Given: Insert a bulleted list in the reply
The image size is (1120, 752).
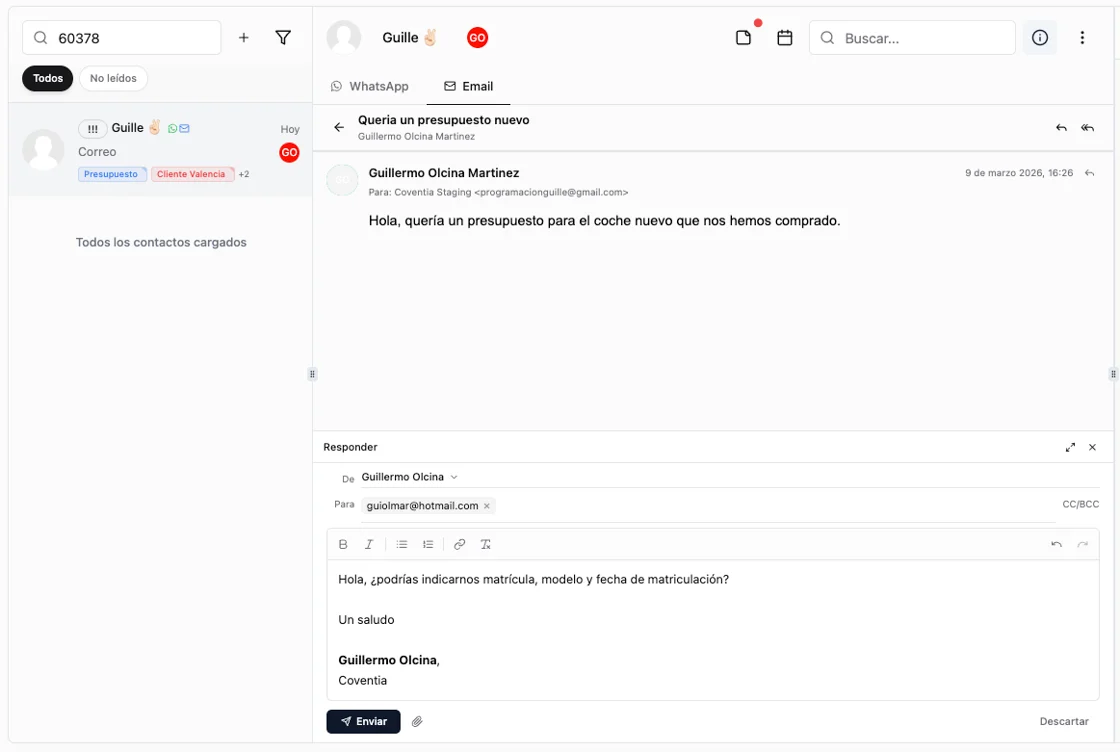Looking at the screenshot, I should coord(402,544).
